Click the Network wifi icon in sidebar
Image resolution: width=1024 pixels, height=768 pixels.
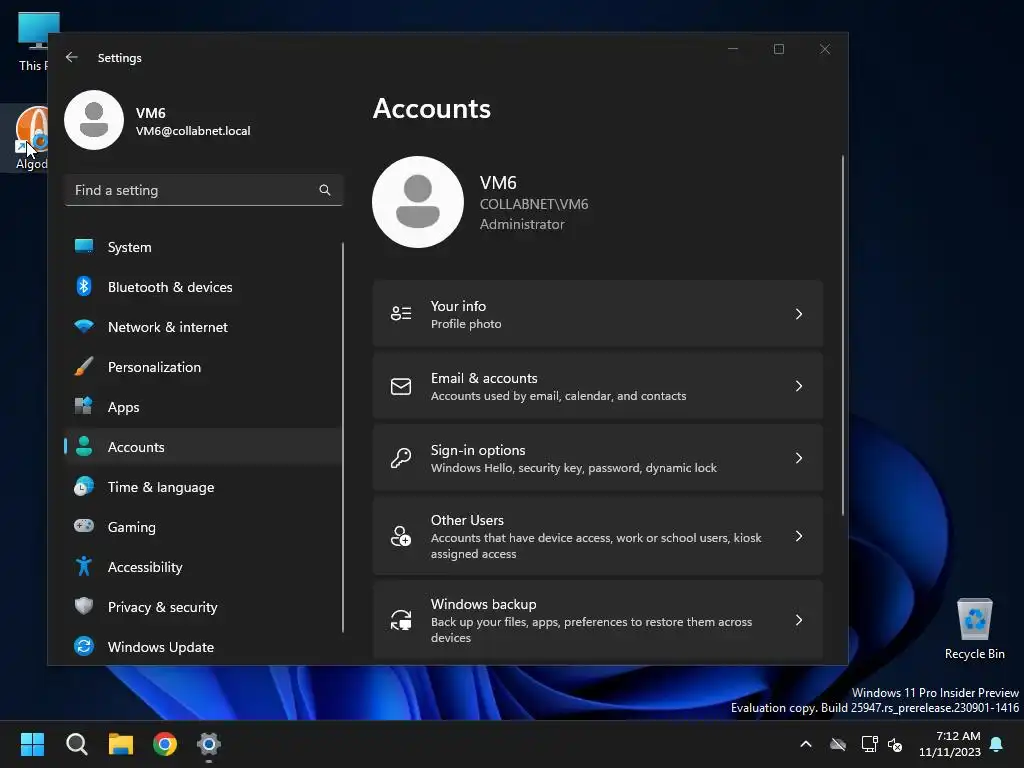click(84, 326)
